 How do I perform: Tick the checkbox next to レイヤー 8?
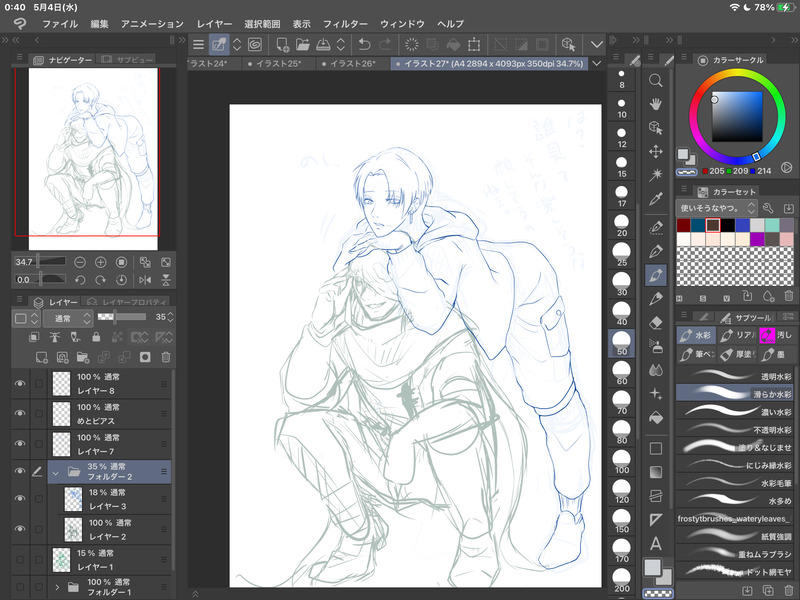pos(39,383)
